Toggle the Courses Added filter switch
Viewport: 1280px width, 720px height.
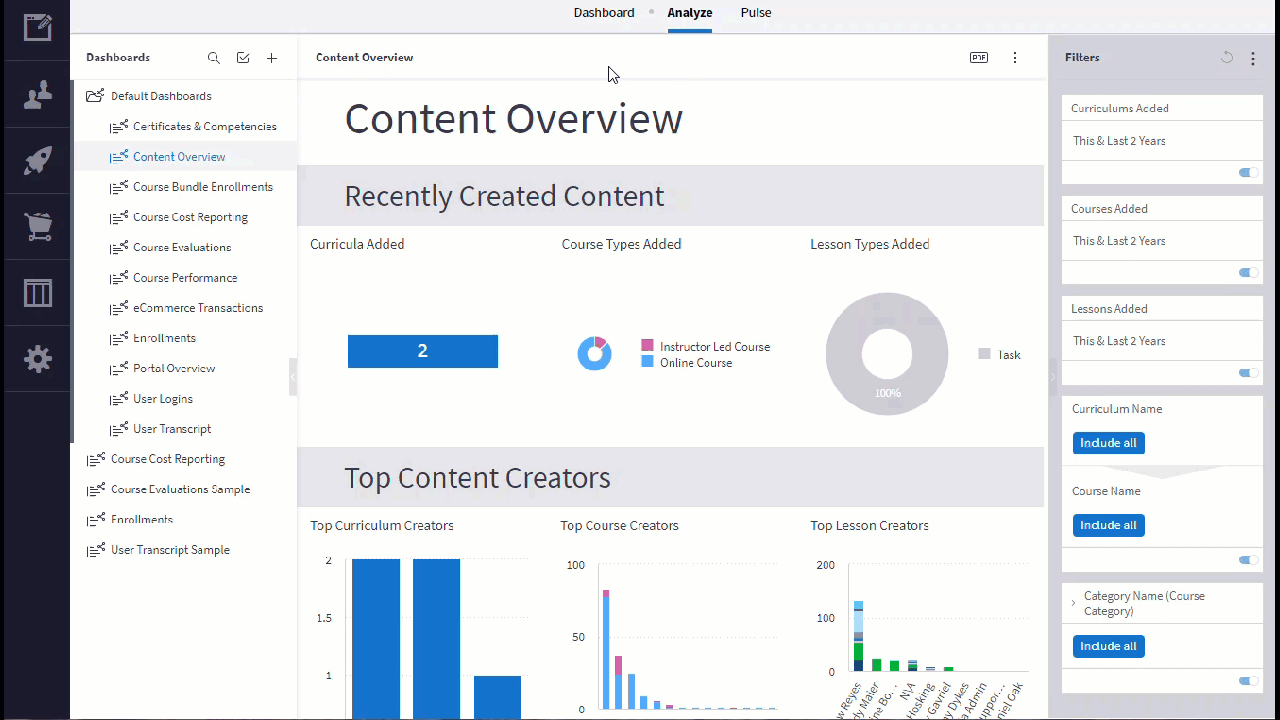pos(1248,273)
